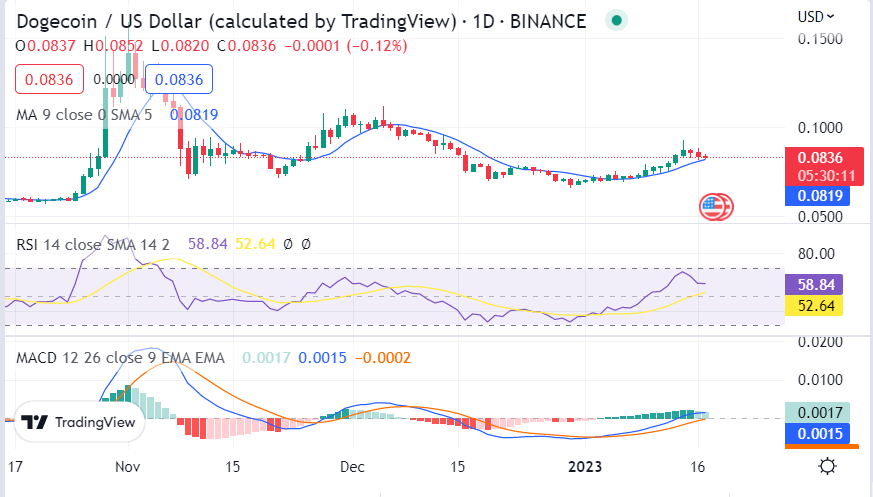Select the RSI 14 close indicator legend
873x497 pixels.
[93, 244]
